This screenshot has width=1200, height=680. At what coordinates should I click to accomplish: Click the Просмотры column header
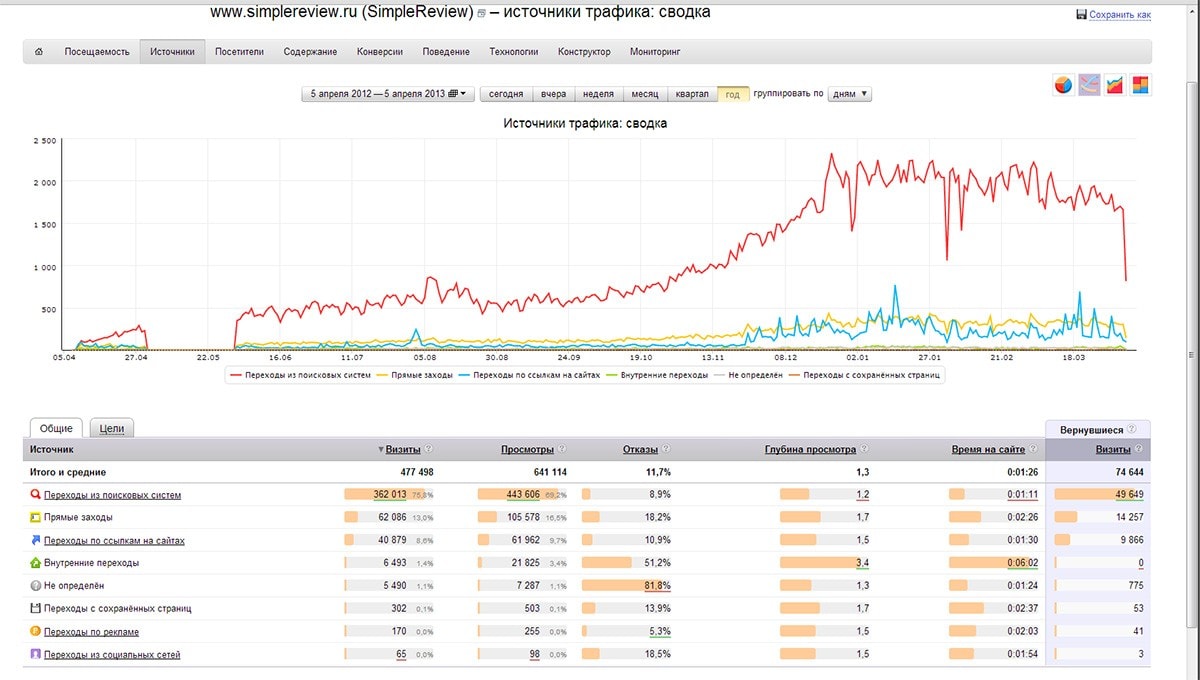tap(527, 450)
